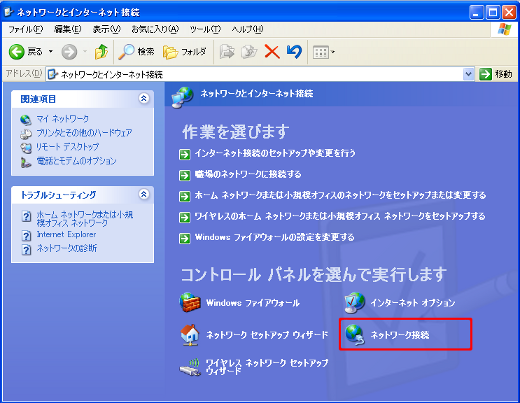The image size is (520, 403).
Task: Open the Windows ファイアウォール icon
Action: click(x=239, y=302)
